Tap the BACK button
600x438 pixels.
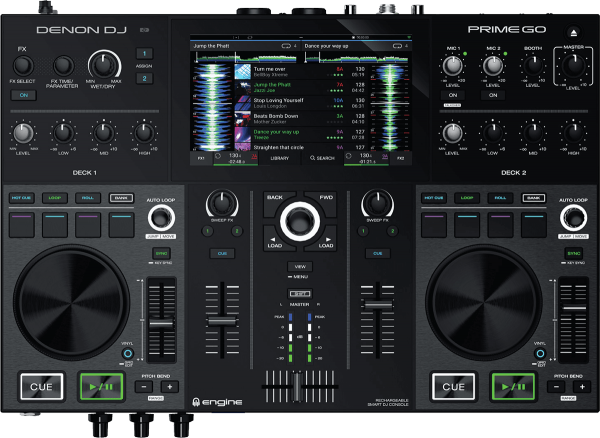(x=277, y=200)
